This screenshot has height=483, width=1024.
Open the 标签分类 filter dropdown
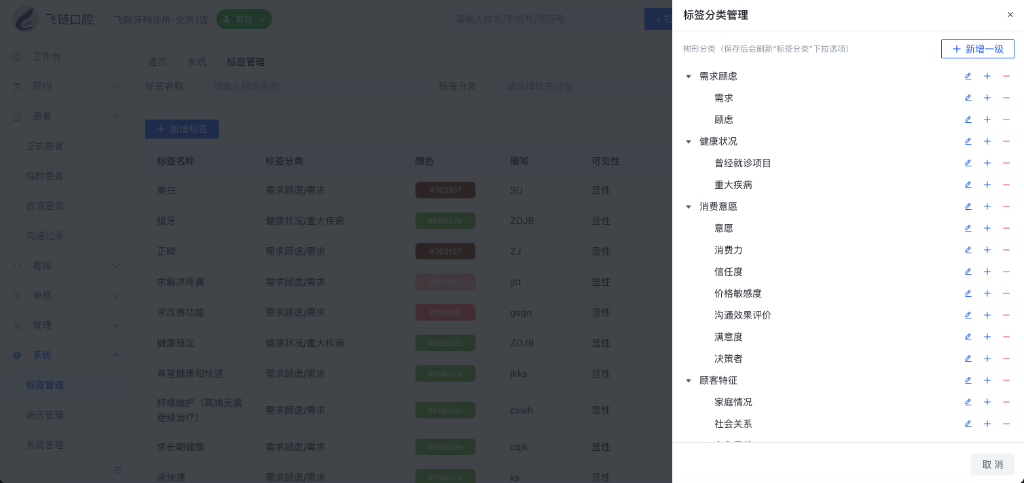pos(584,86)
